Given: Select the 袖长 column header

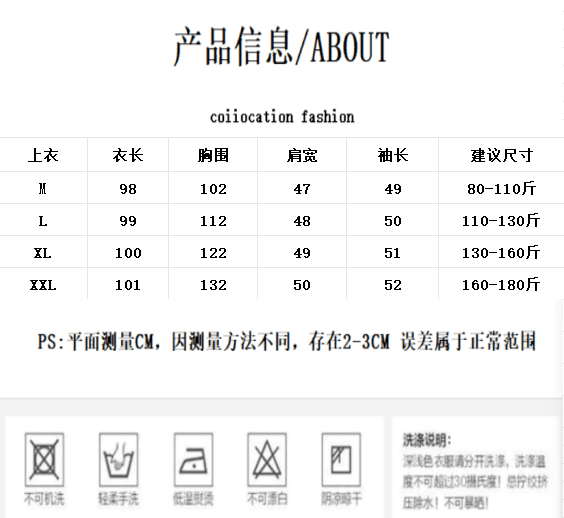Looking at the screenshot, I should tap(393, 155).
